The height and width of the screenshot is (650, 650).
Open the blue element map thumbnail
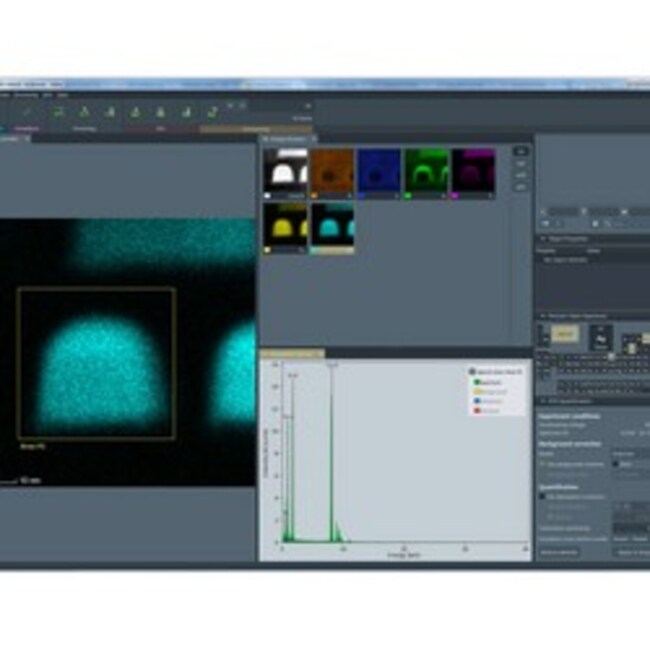click(x=379, y=170)
